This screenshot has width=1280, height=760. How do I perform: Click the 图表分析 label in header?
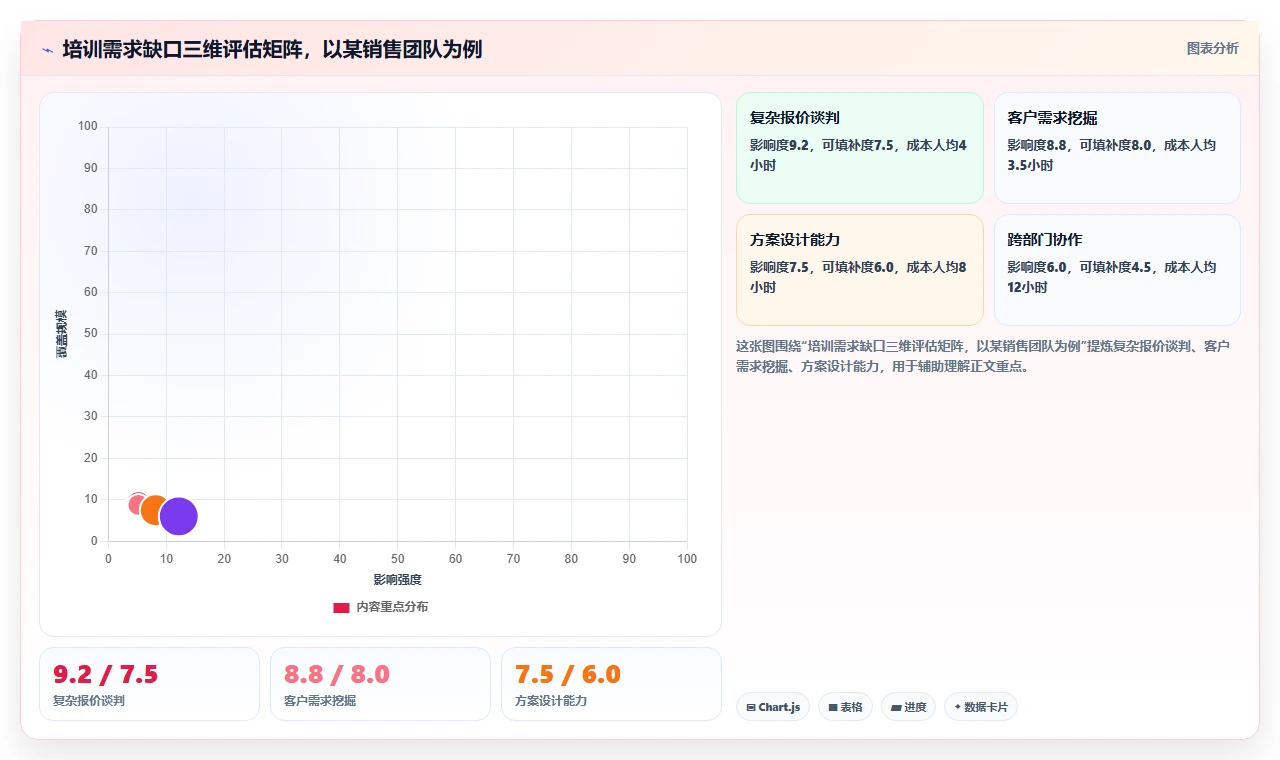tap(1212, 48)
